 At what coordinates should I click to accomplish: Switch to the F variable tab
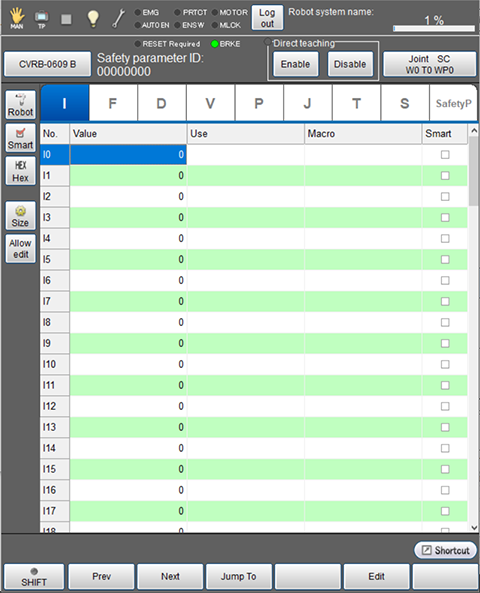(113, 103)
